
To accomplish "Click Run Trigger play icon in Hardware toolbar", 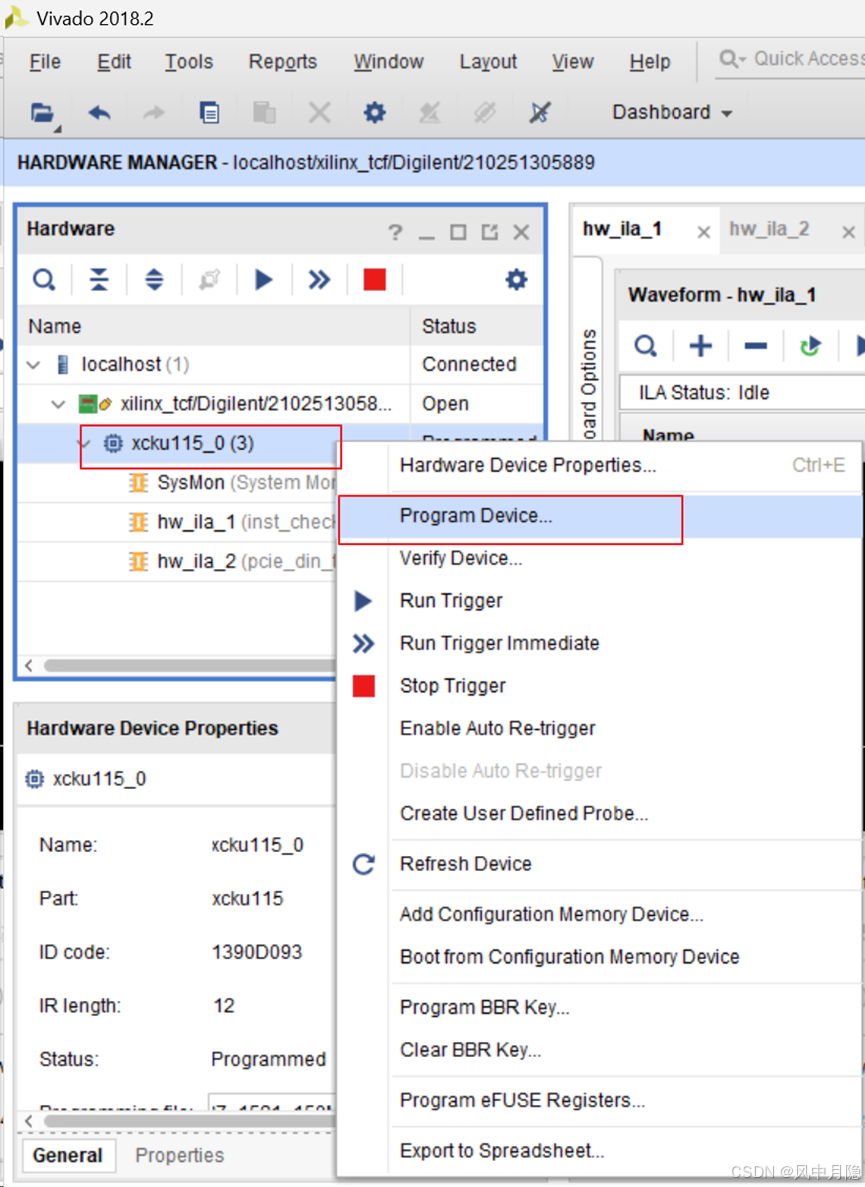I will coord(263,280).
